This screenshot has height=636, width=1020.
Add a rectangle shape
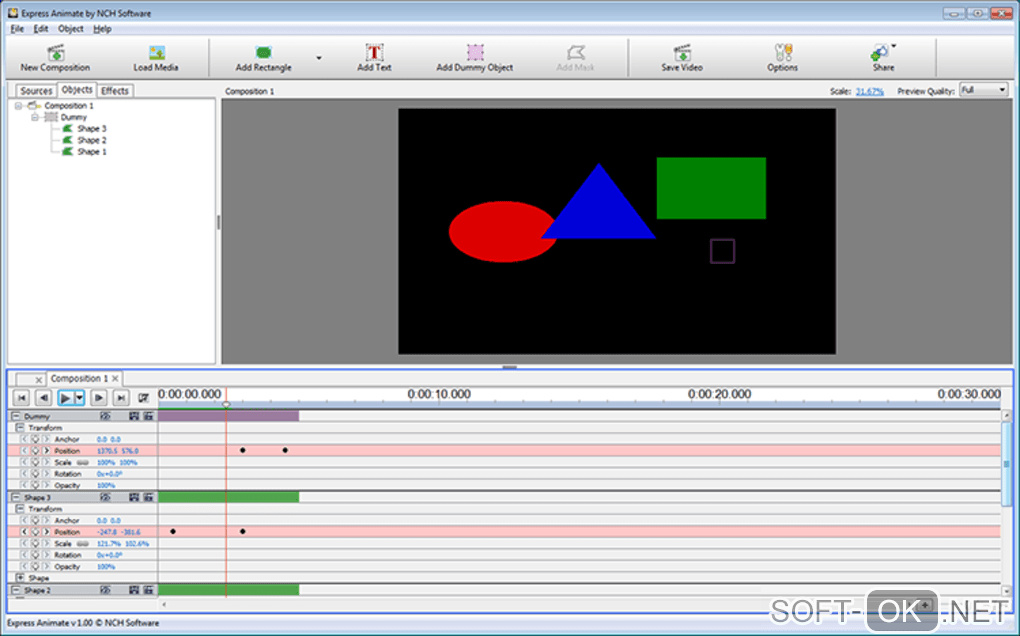click(x=263, y=58)
